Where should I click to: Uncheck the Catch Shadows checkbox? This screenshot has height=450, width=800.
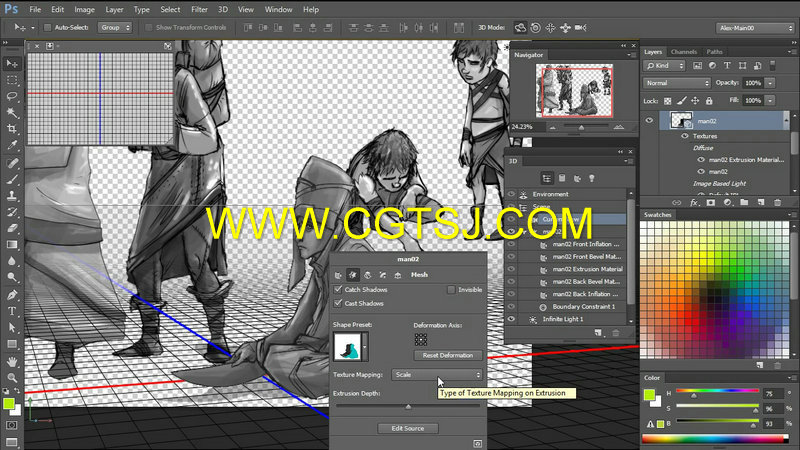pos(338,289)
